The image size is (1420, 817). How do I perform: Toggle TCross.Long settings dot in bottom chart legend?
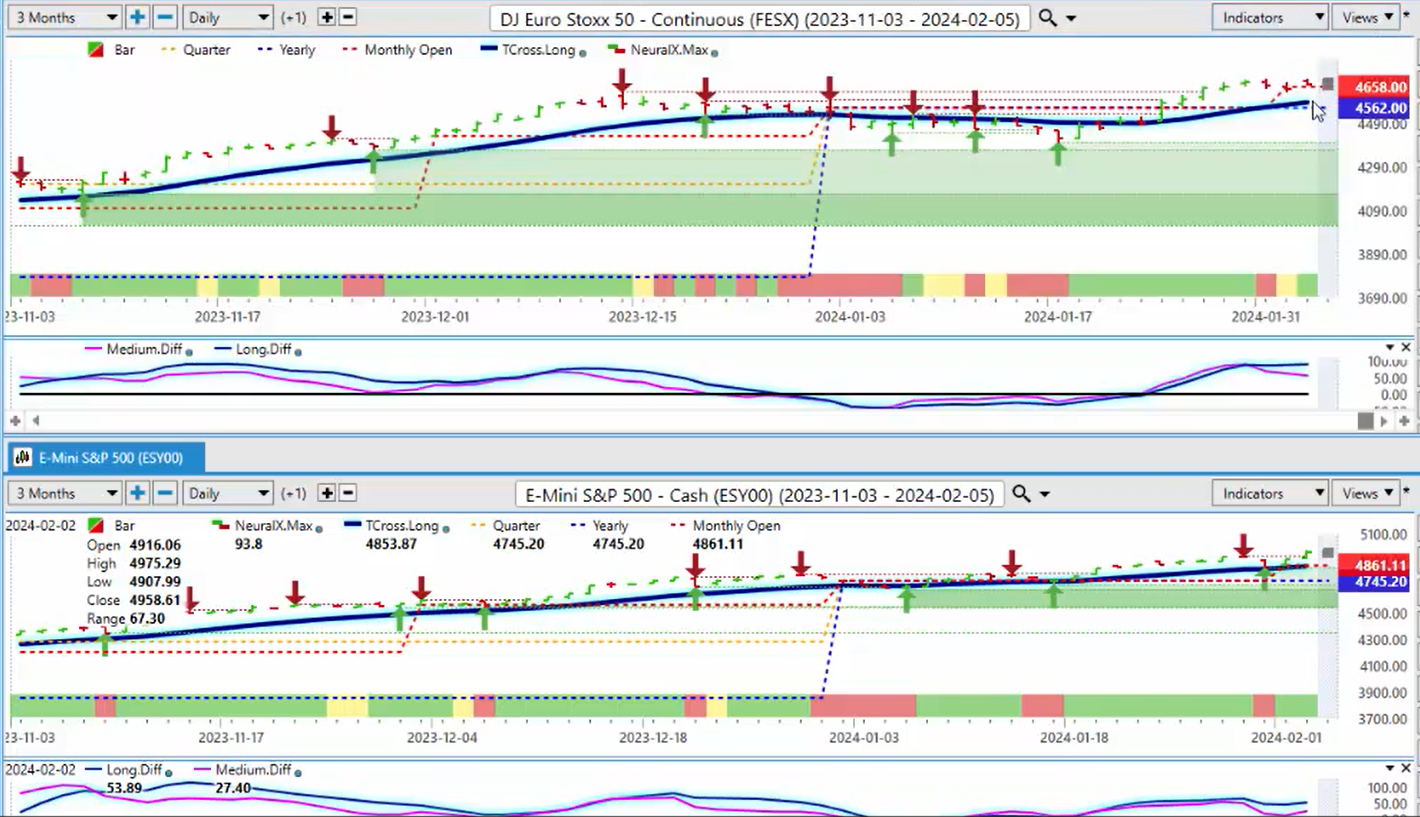(446, 527)
